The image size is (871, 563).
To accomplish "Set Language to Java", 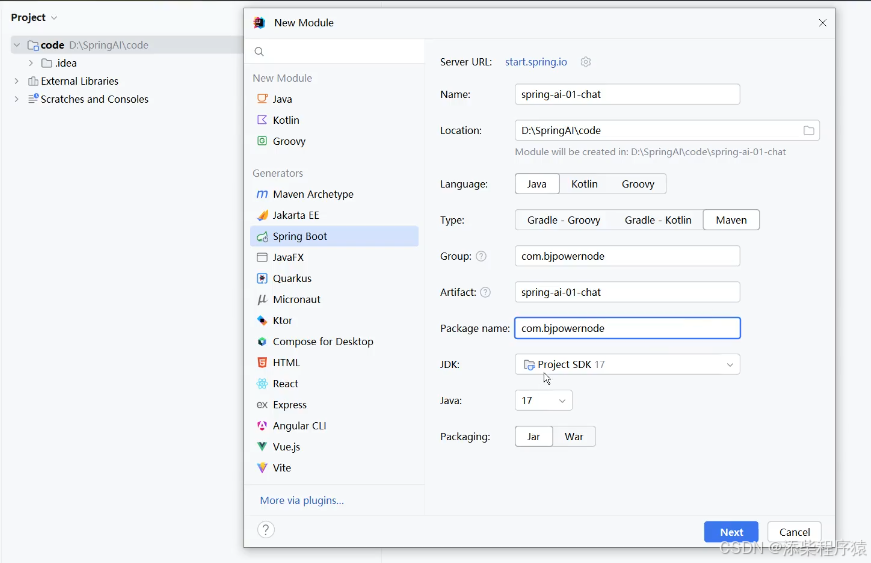I will click(x=537, y=184).
